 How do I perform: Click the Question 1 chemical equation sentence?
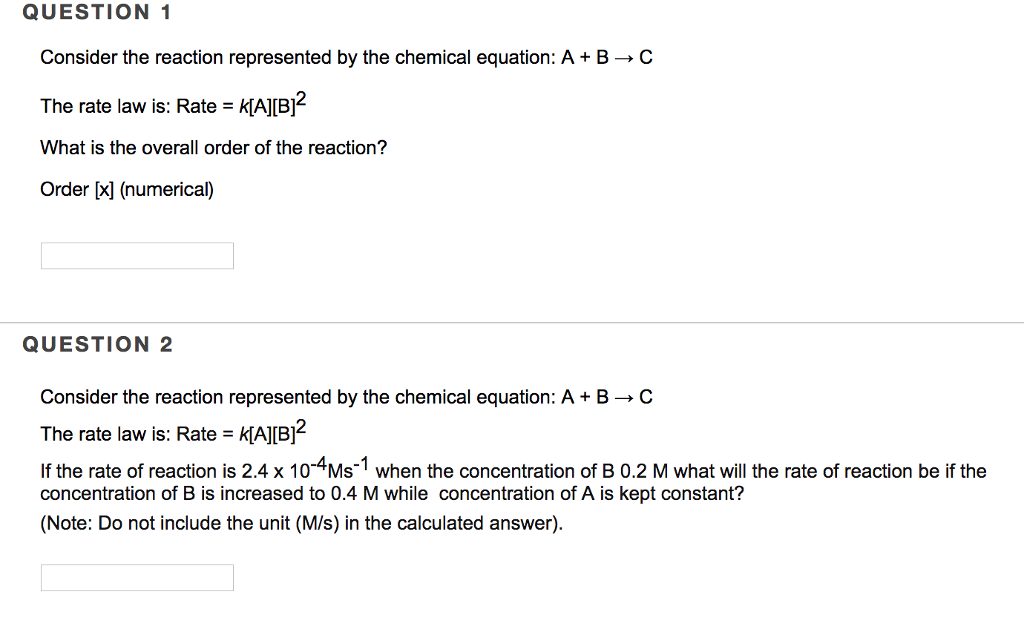346,58
